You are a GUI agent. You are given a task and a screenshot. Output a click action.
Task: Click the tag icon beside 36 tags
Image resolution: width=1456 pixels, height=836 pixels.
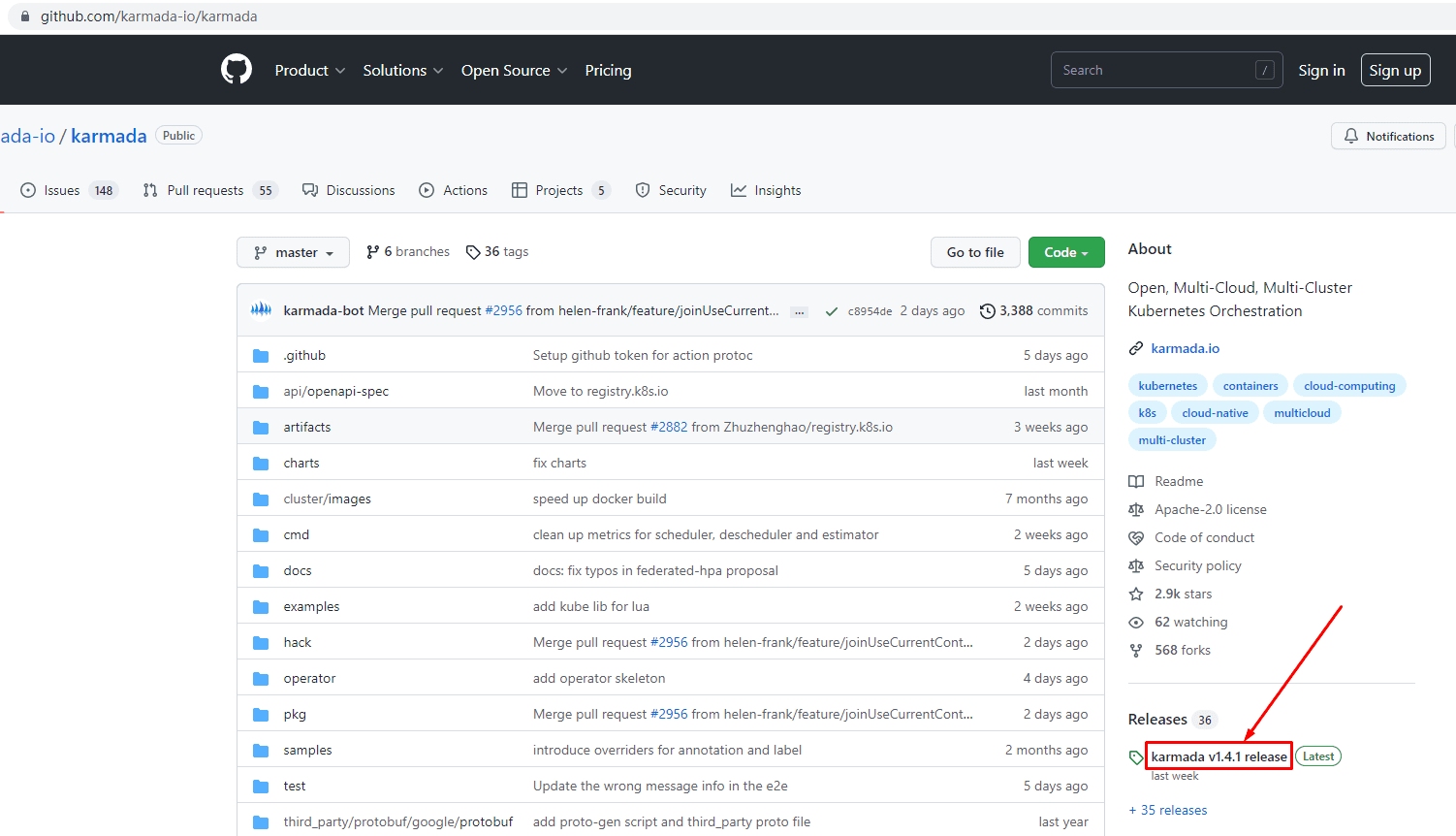coord(473,252)
